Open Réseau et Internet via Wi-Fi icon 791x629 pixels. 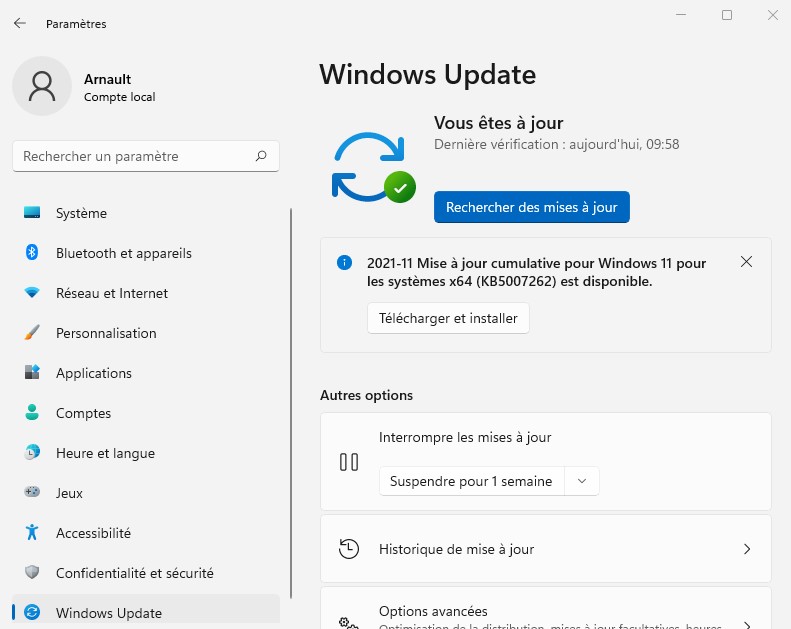[x=32, y=293]
